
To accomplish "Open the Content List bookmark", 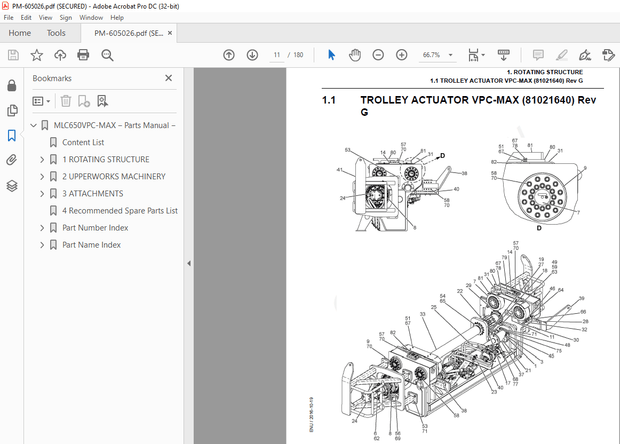I will 83,142.
